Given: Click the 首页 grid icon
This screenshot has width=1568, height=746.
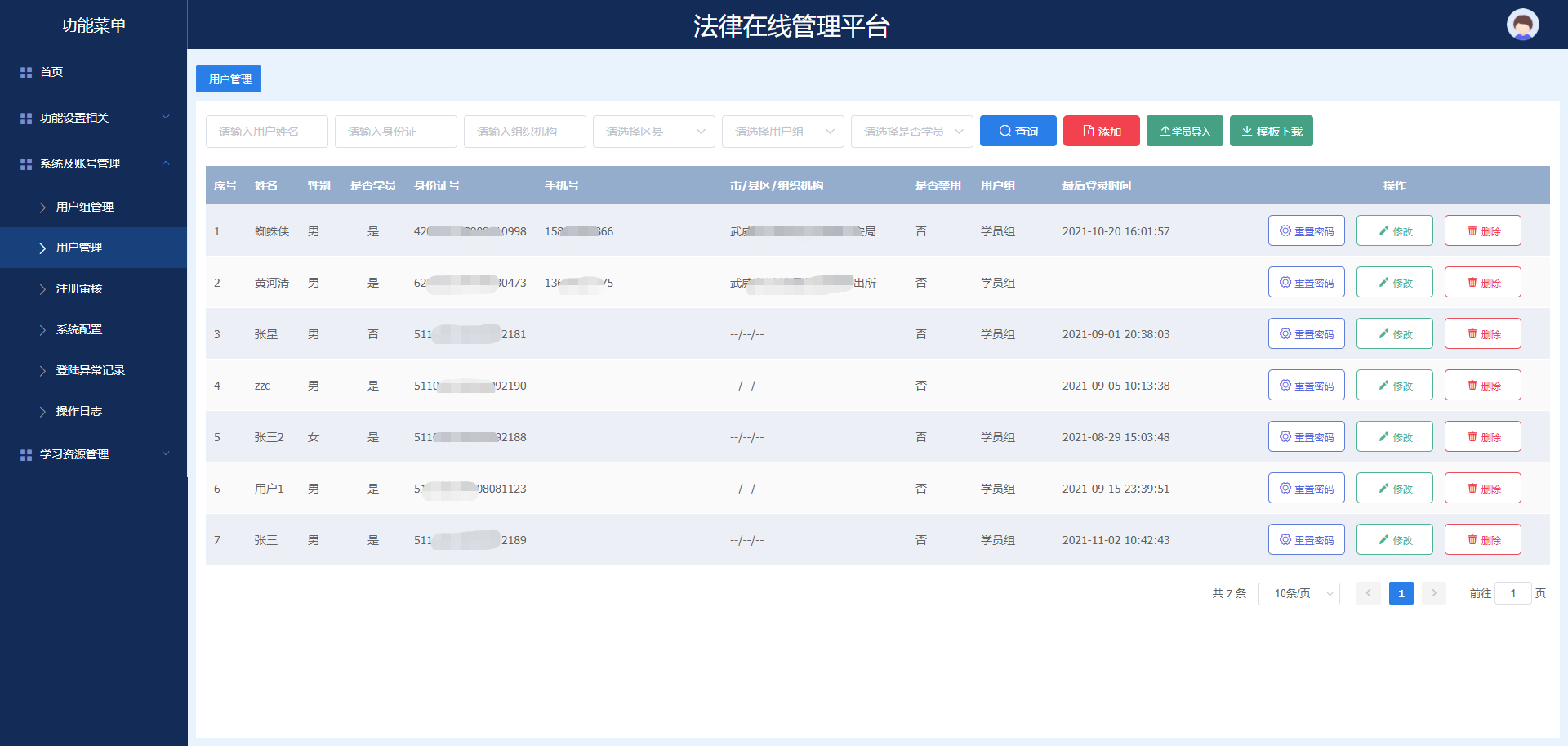Looking at the screenshot, I should click(26, 73).
